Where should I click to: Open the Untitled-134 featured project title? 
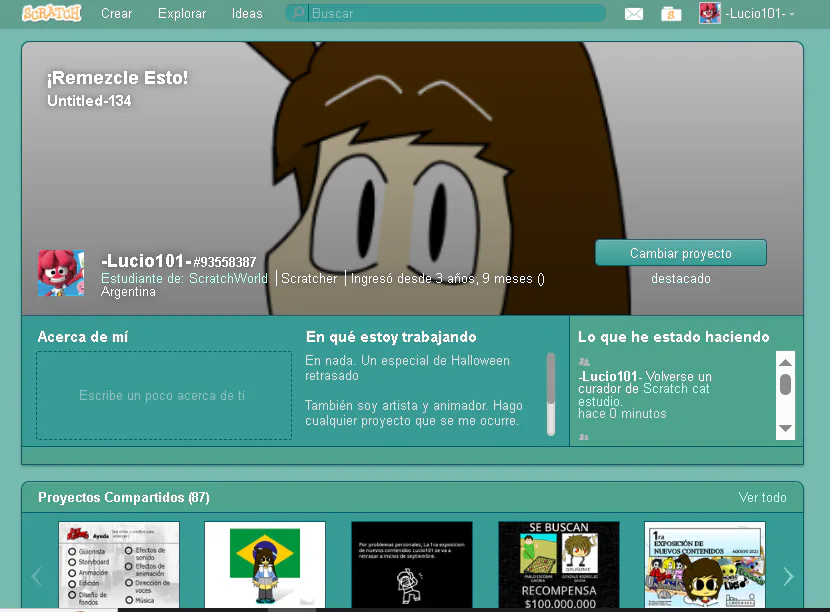click(89, 101)
